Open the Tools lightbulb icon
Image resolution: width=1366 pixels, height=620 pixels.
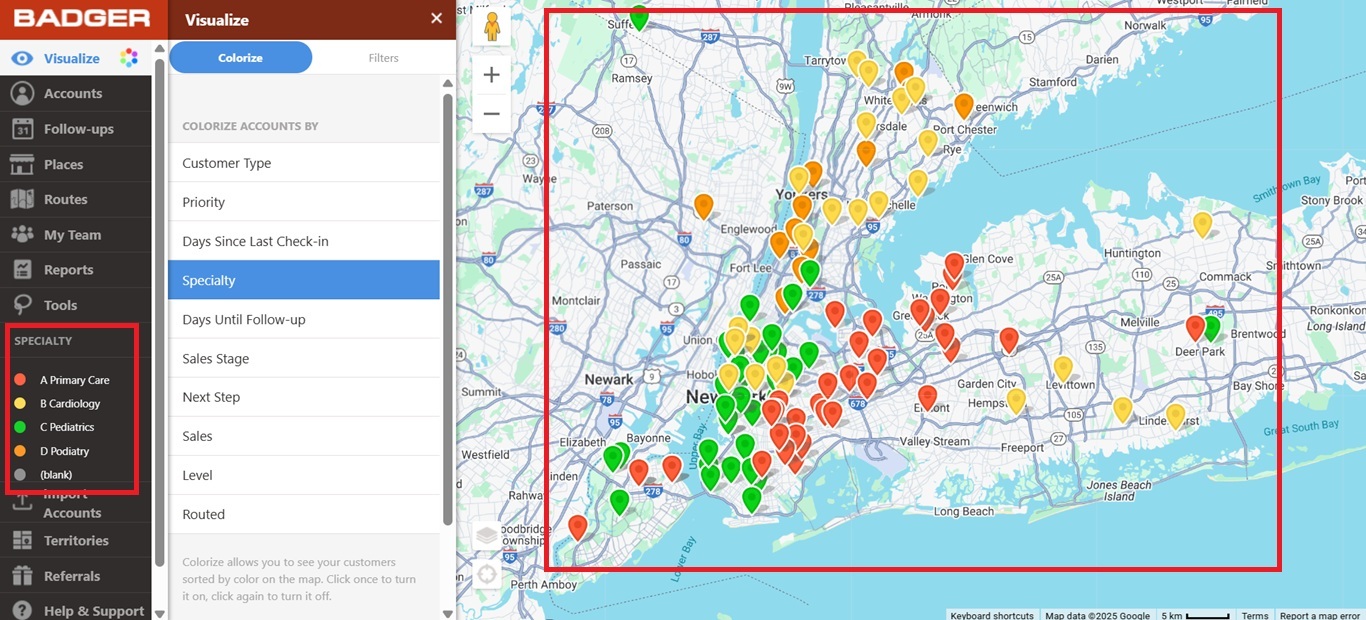(x=22, y=305)
